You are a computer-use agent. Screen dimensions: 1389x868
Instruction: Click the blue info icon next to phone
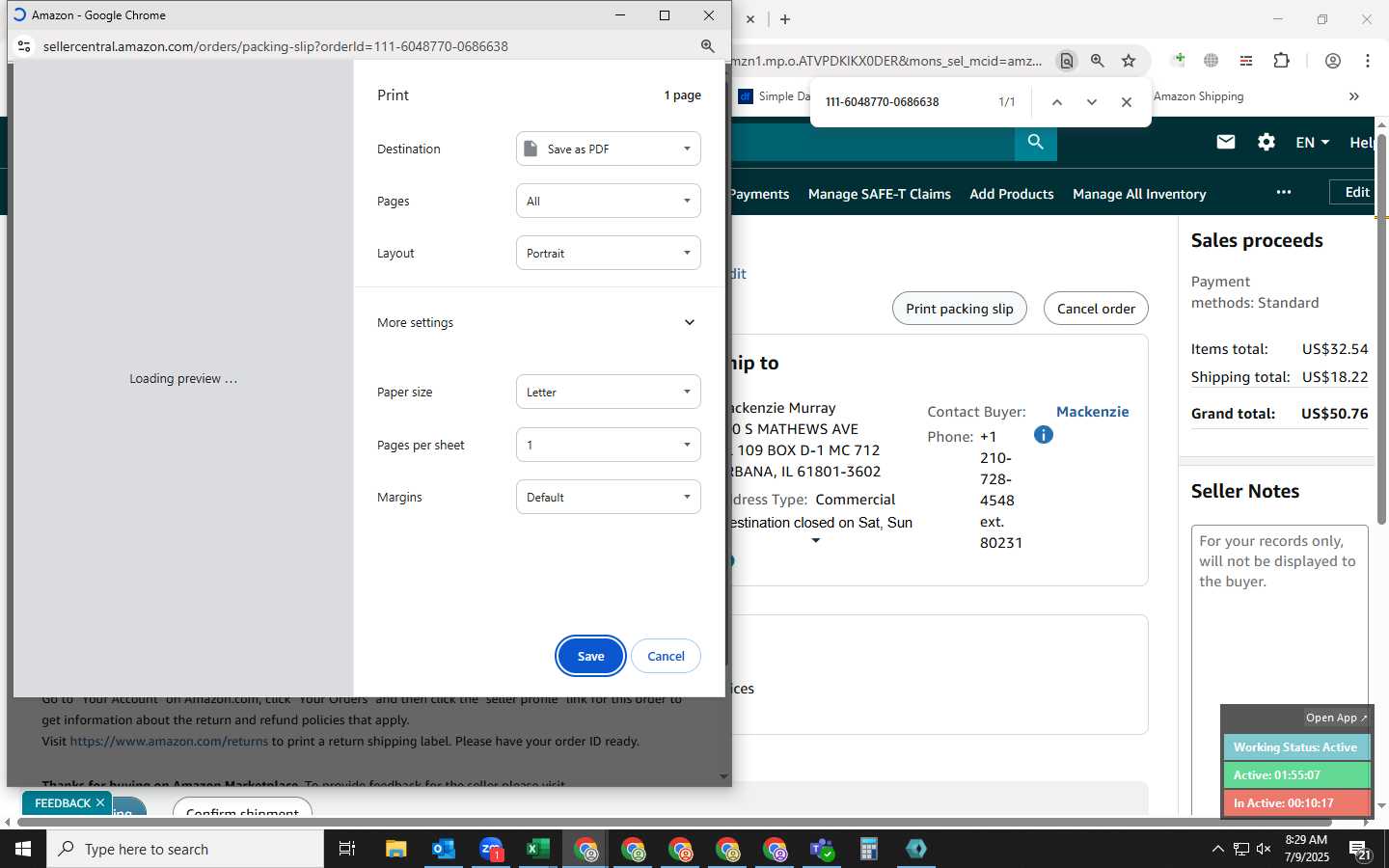(x=1043, y=435)
